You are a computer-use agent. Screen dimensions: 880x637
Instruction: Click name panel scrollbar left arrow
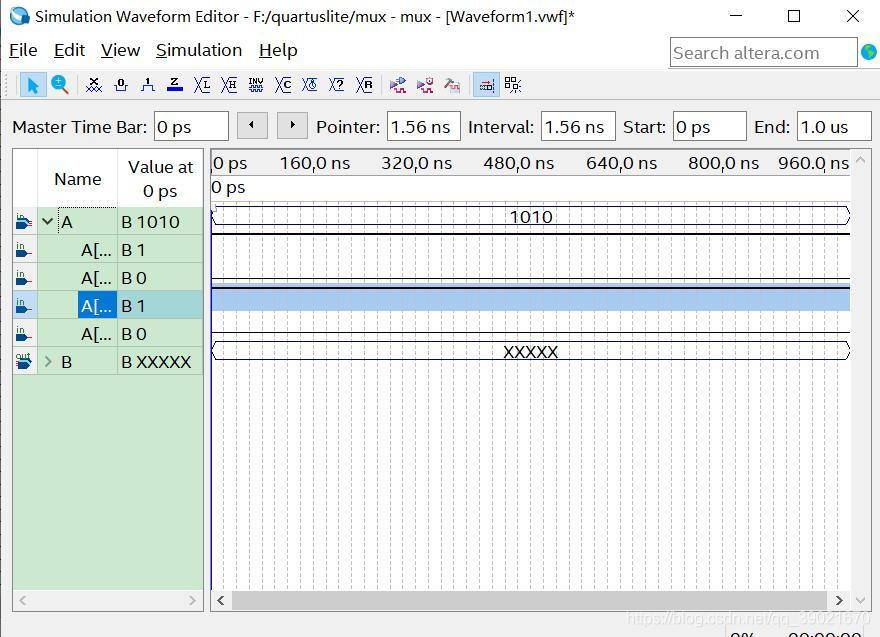[x=22, y=601]
